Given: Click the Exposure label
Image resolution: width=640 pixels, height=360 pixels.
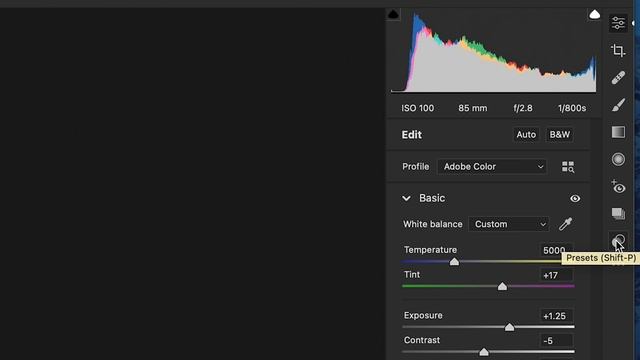Looking at the screenshot, I should click(423, 316).
